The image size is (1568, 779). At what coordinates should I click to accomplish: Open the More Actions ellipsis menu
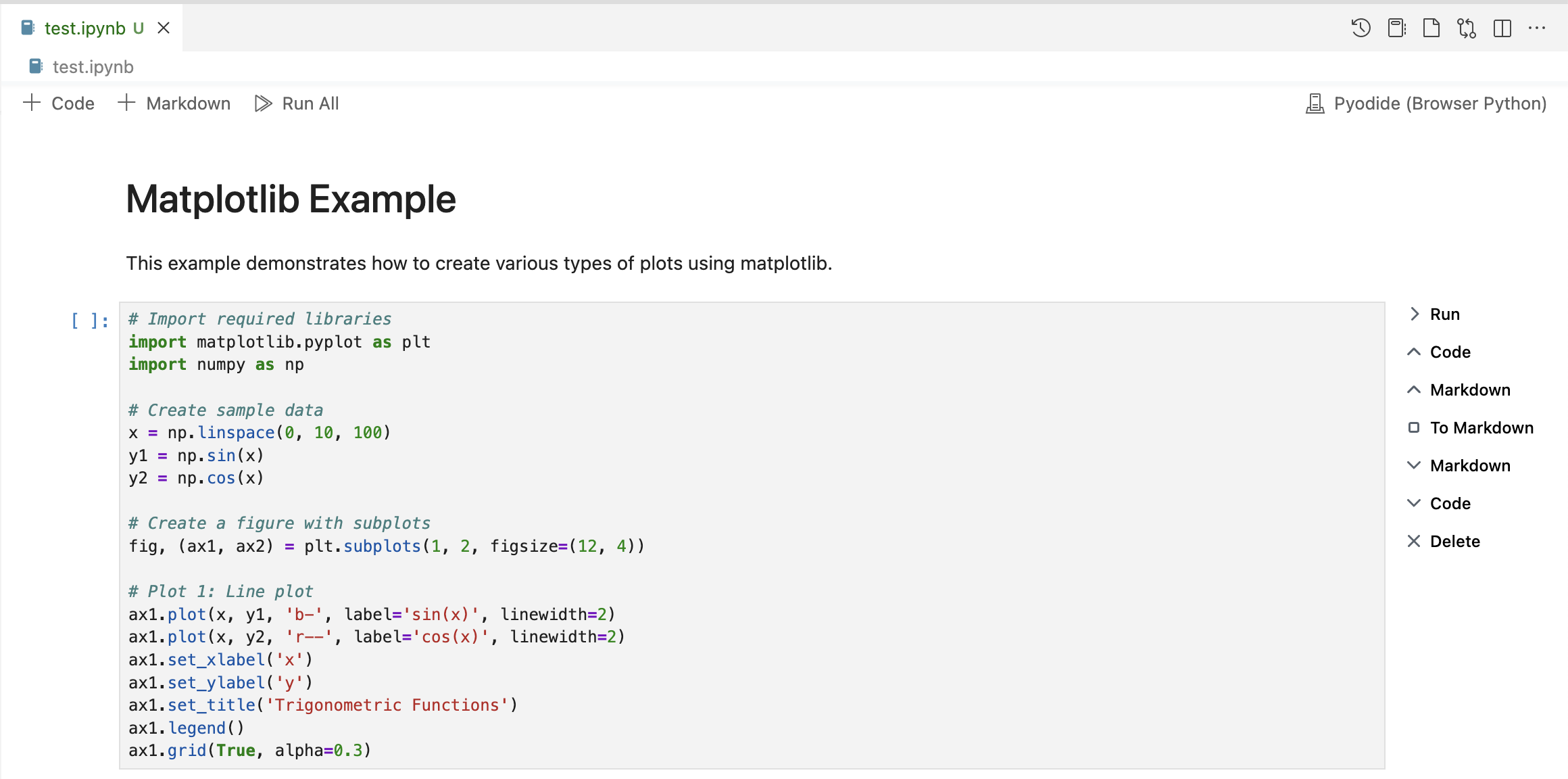click(1537, 28)
